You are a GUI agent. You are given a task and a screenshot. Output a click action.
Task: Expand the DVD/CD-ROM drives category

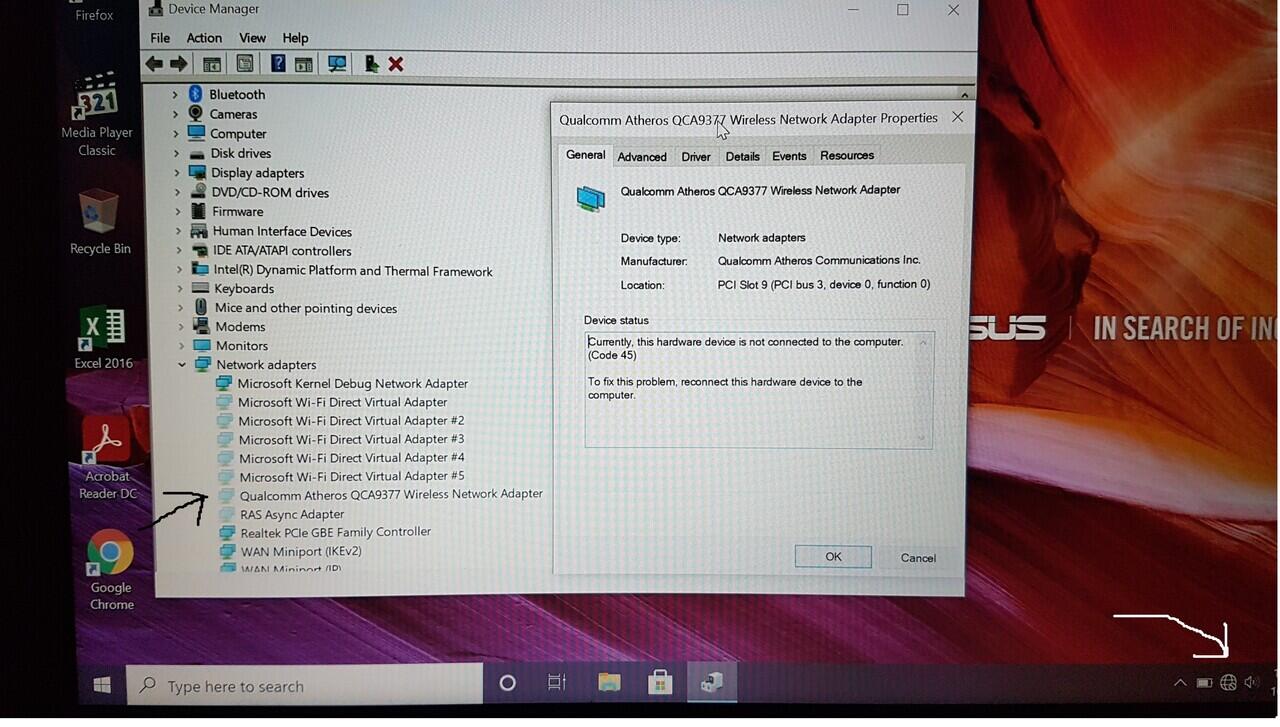pyautogui.click(x=177, y=192)
